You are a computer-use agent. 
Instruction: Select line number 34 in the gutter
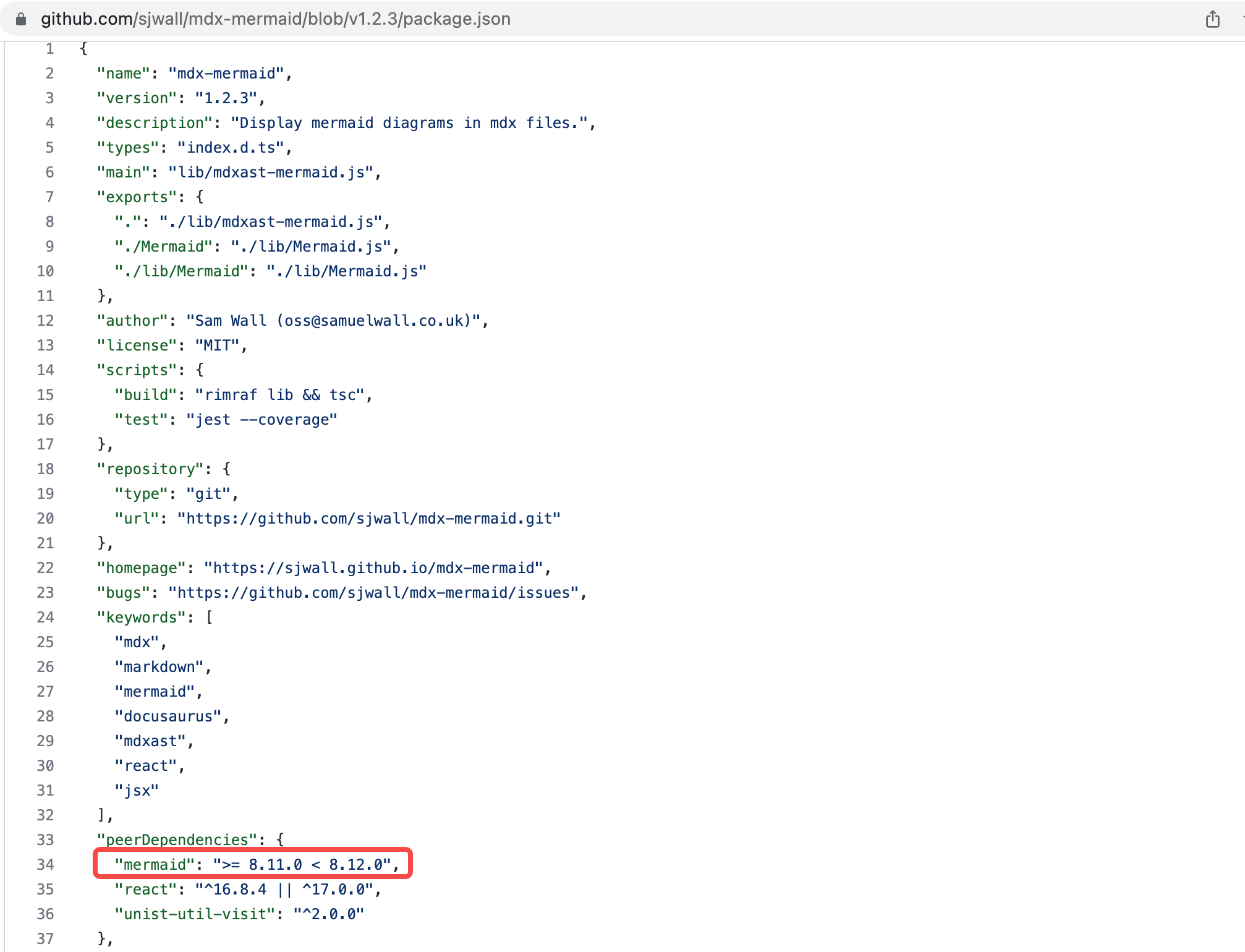[x=46, y=864]
